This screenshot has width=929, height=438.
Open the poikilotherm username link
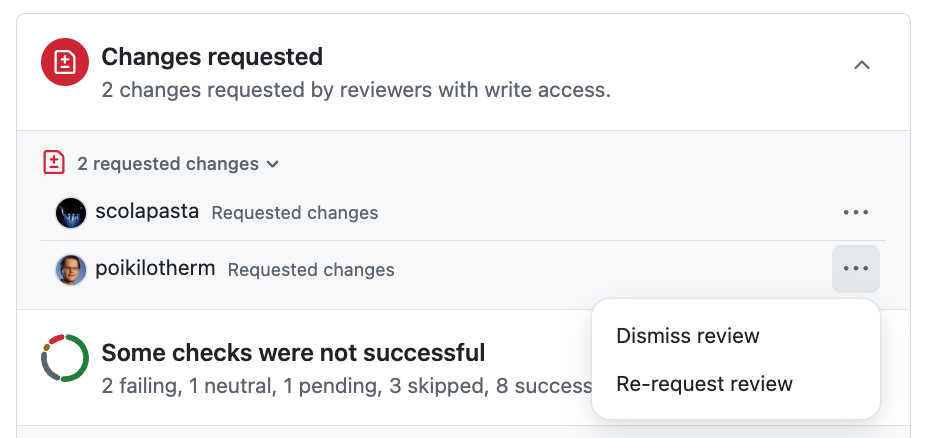(155, 269)
